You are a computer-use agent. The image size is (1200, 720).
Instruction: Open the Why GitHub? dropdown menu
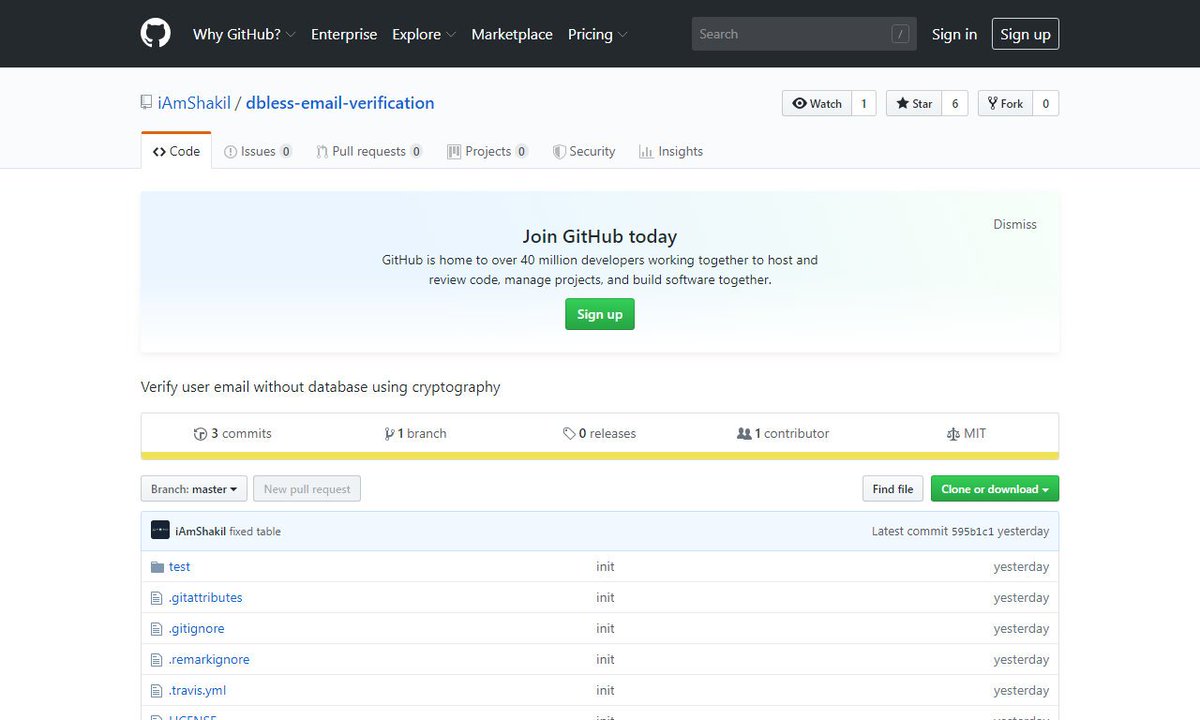[x=244, y=34]
